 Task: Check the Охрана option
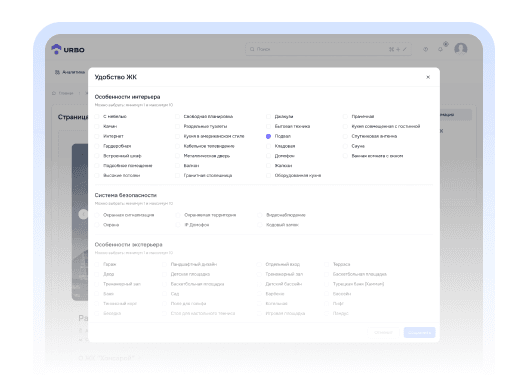click(97, 225)
